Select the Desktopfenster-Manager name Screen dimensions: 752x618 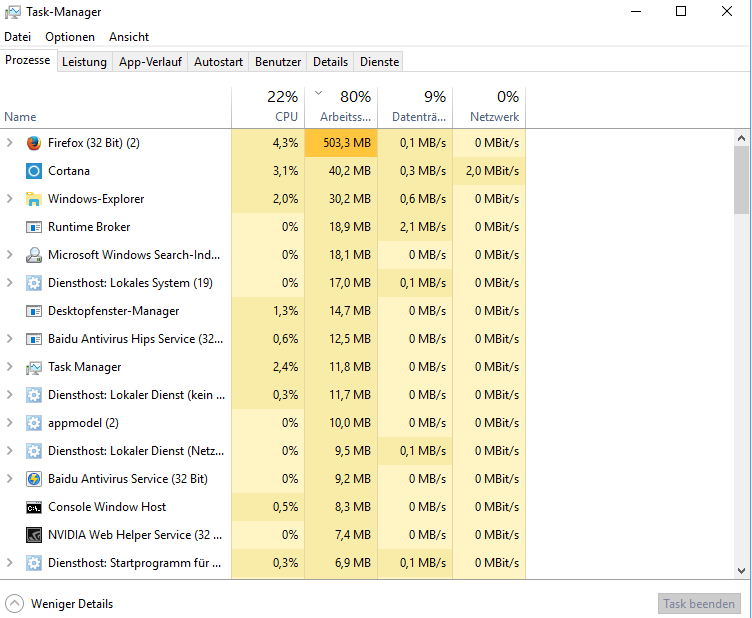pos(114,311)
